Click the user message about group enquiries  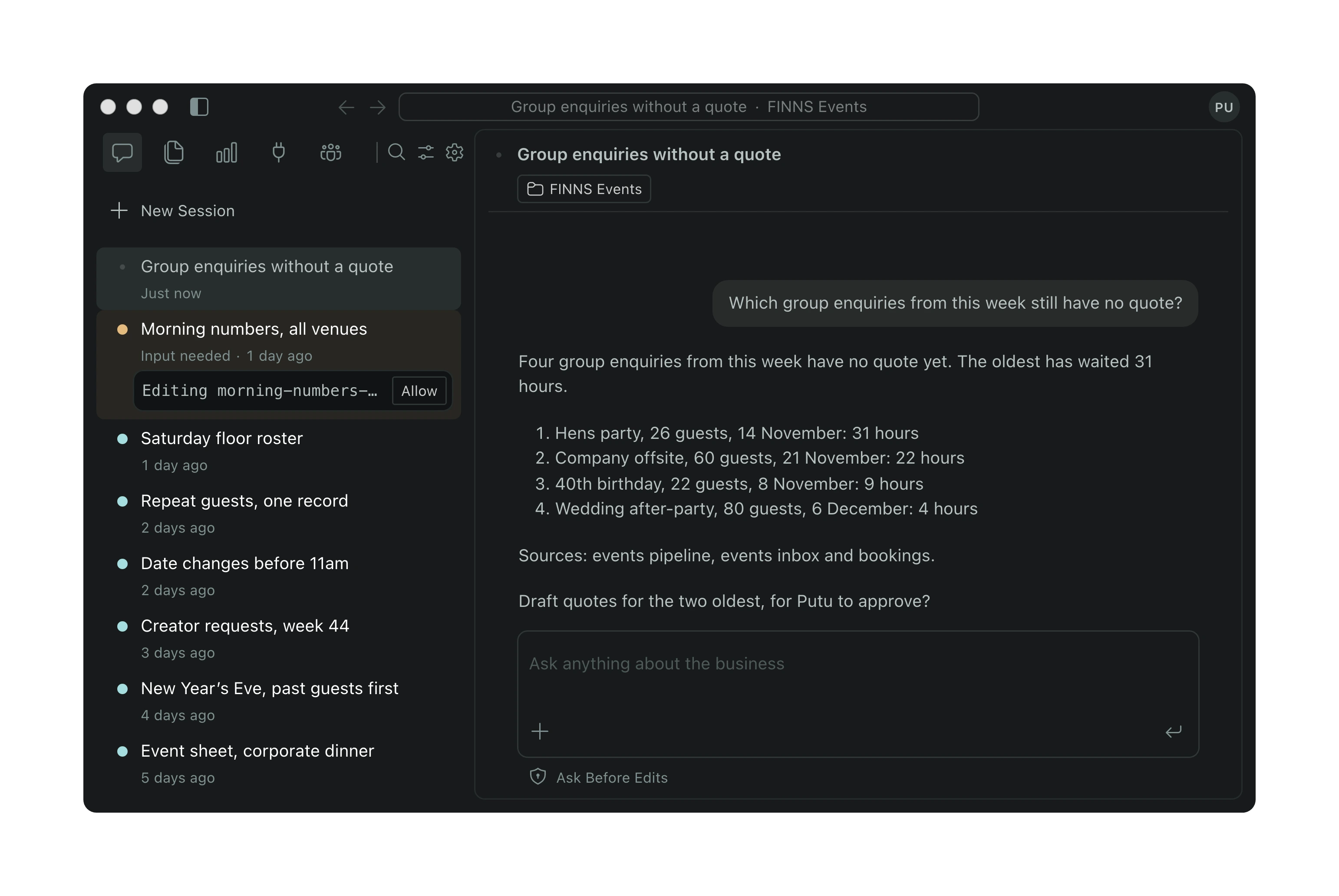(x=955, y=303)
